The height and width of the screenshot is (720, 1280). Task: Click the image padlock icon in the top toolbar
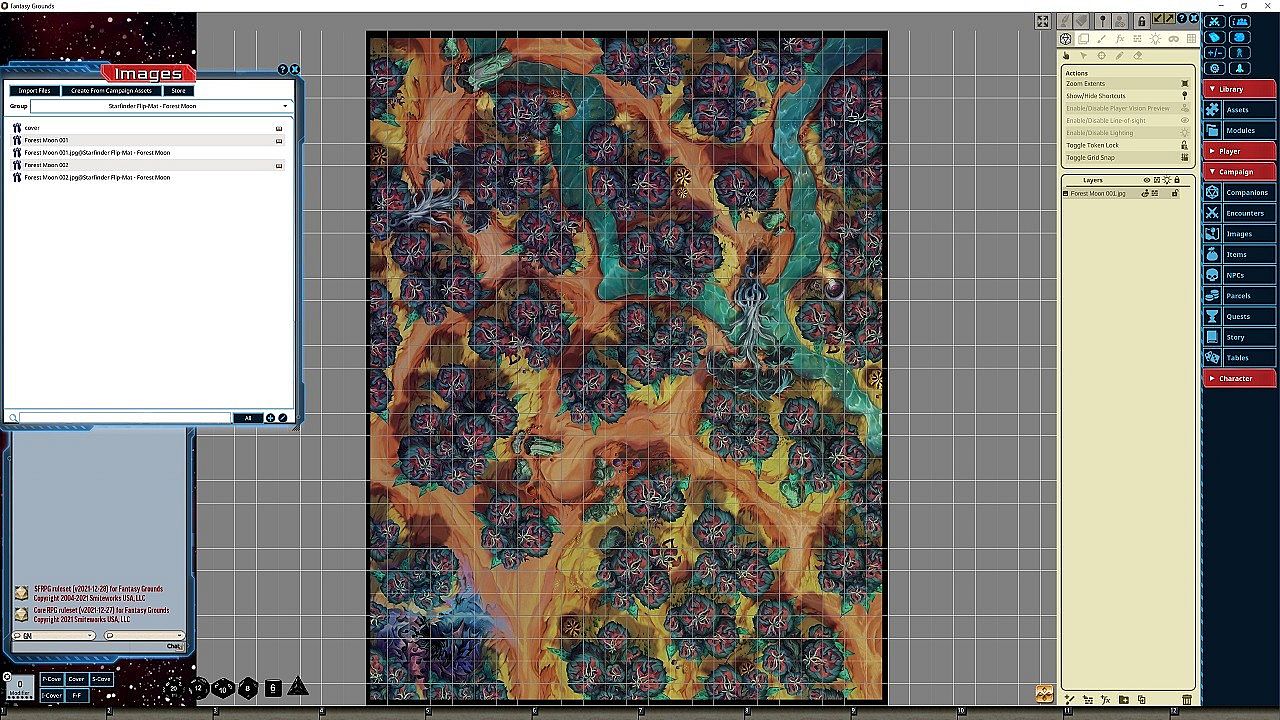[1141, 21]
